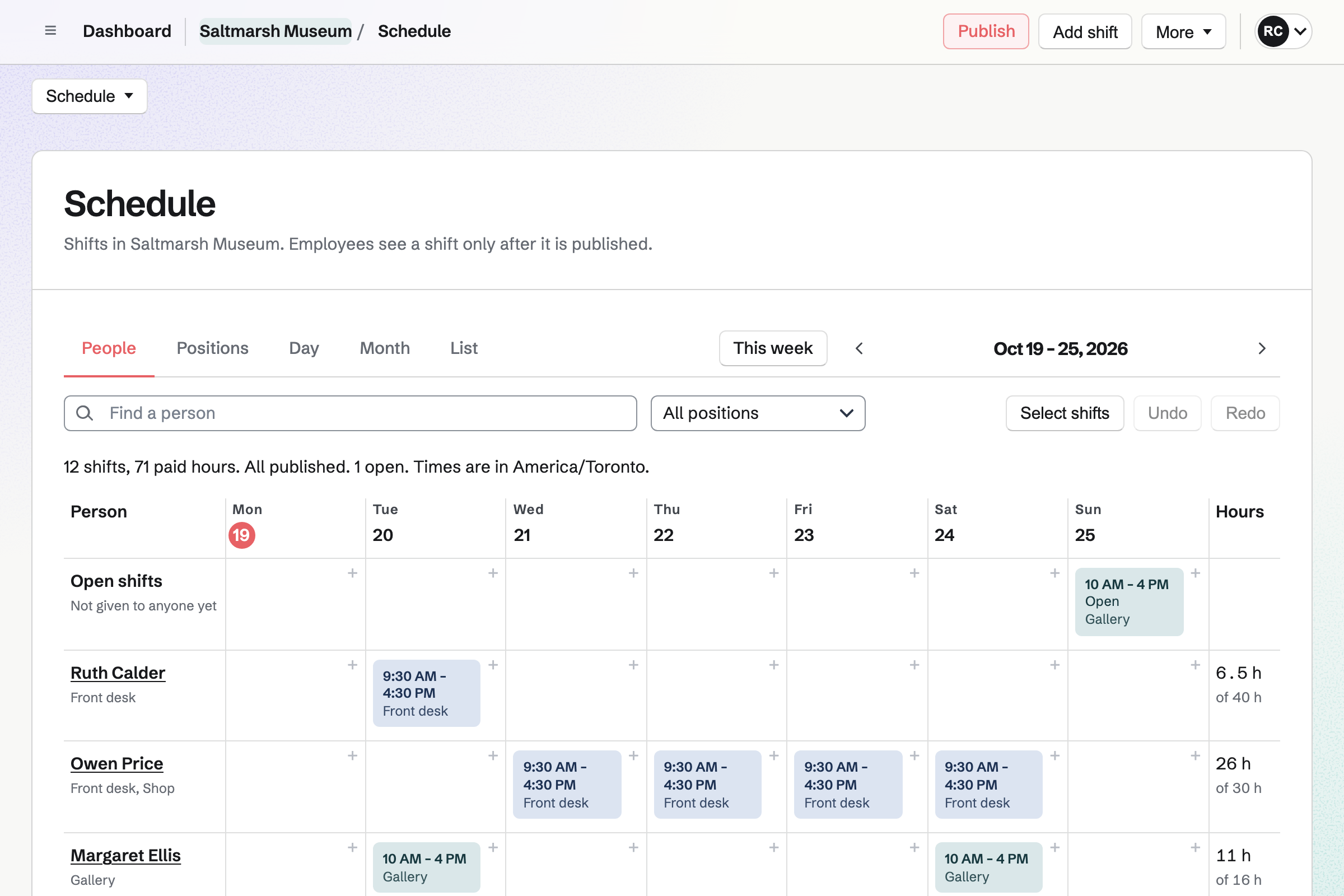
Task: Click the Undo button
Action: [1168, 413]
